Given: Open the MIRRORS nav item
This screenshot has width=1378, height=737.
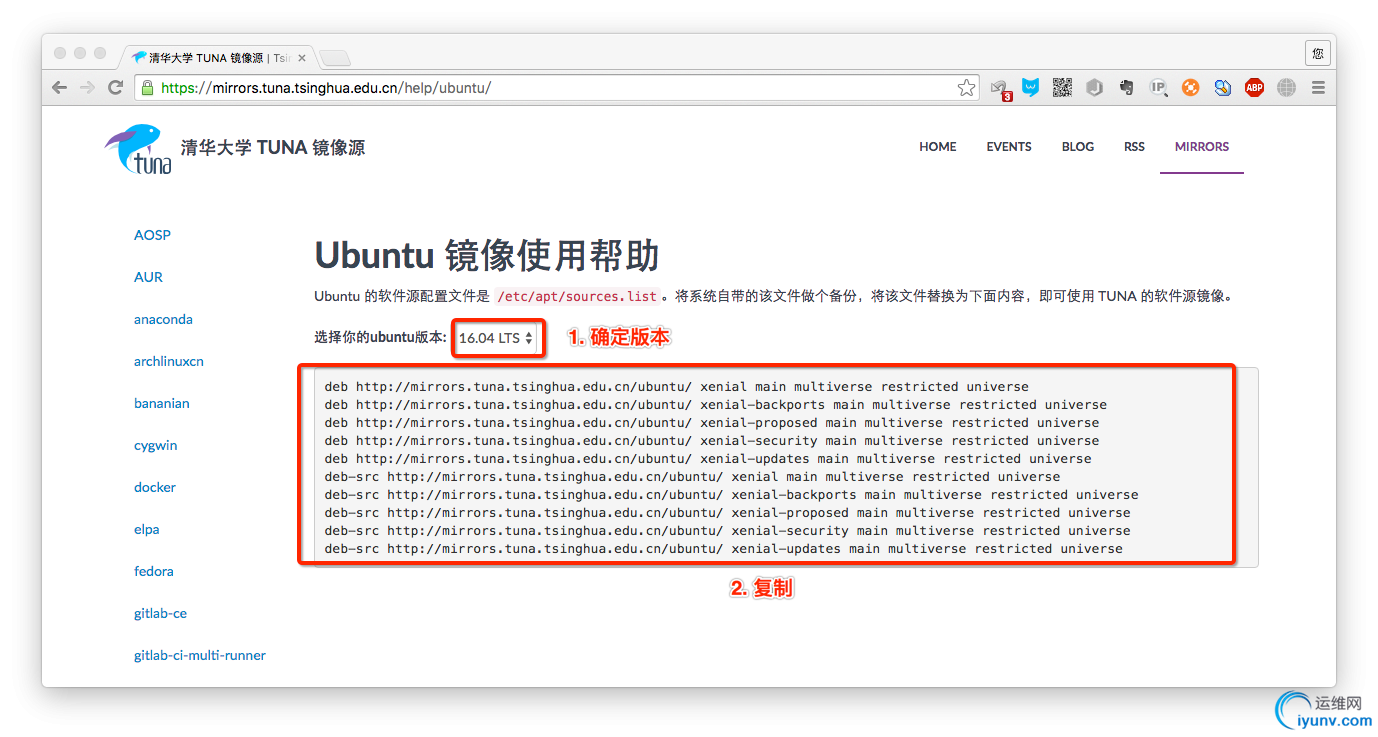Looking at the screenshot, I should coord(1202,147).
